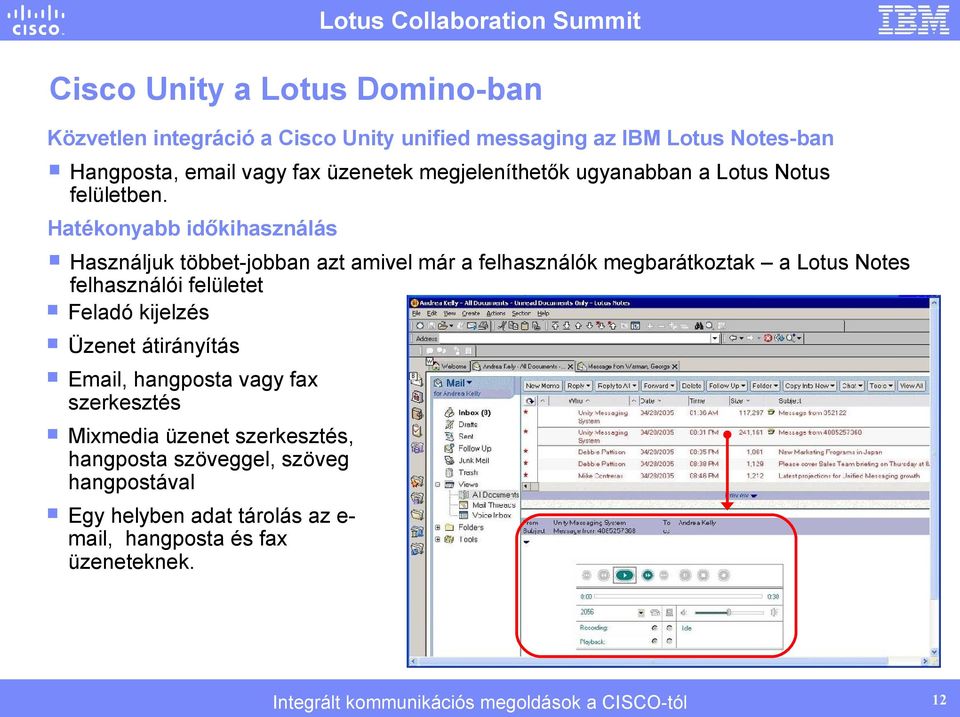Switch to Message from Warman, George tab

pos(628,366)
